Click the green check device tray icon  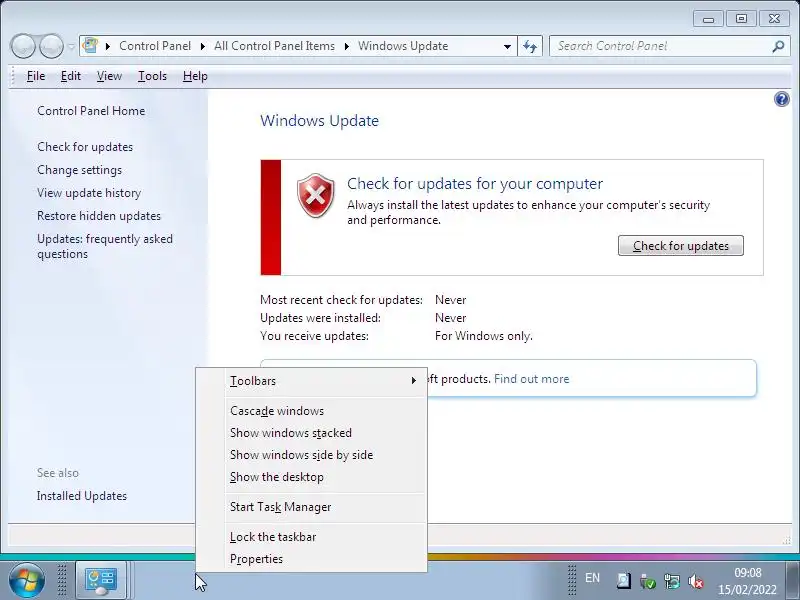coord(647,581)
